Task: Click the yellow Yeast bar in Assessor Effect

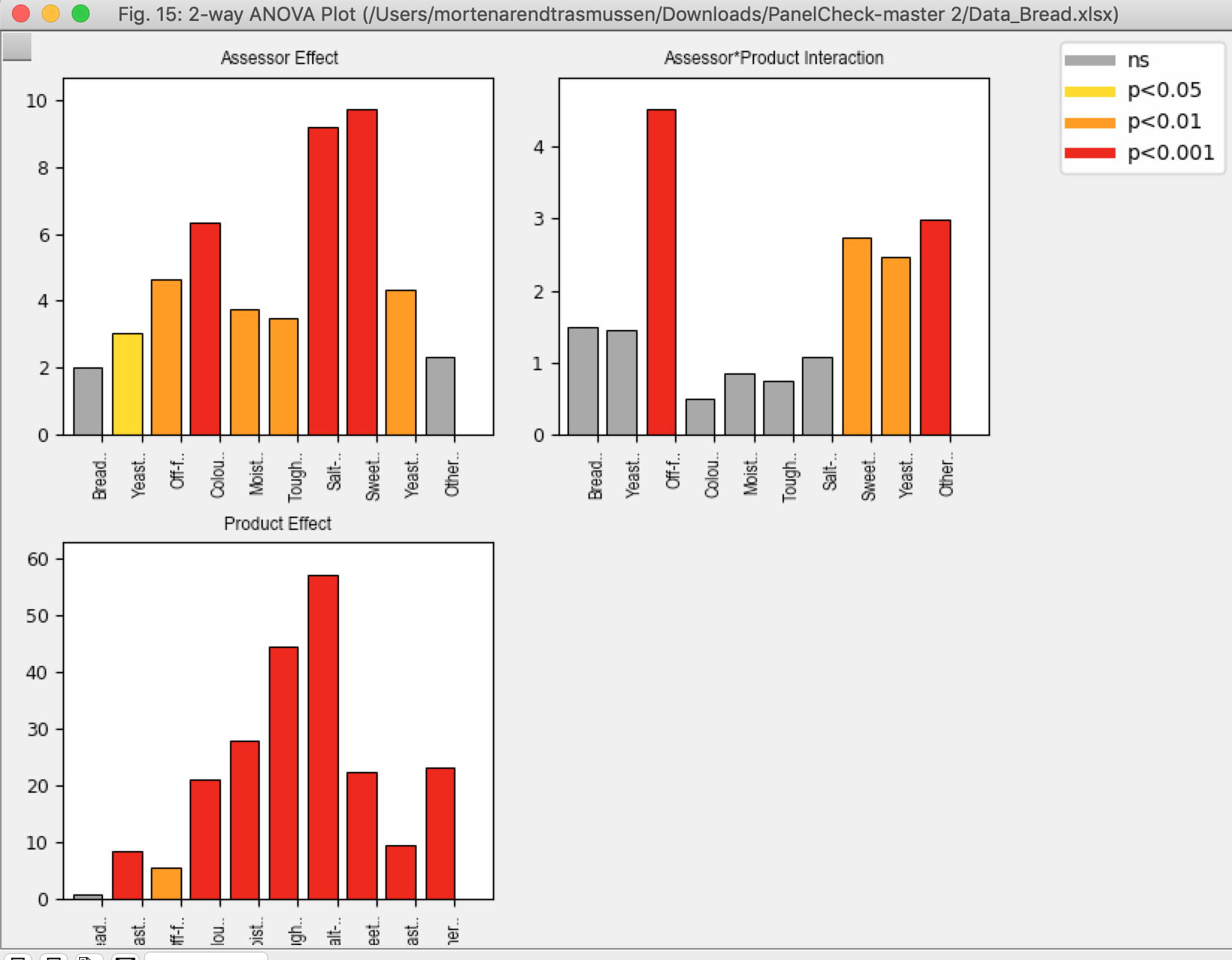Action: pos(127,384)
